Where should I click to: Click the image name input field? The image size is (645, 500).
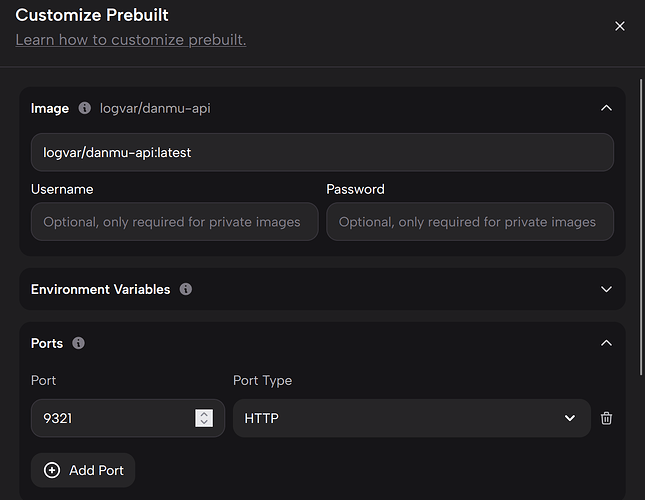coord(322,152)
